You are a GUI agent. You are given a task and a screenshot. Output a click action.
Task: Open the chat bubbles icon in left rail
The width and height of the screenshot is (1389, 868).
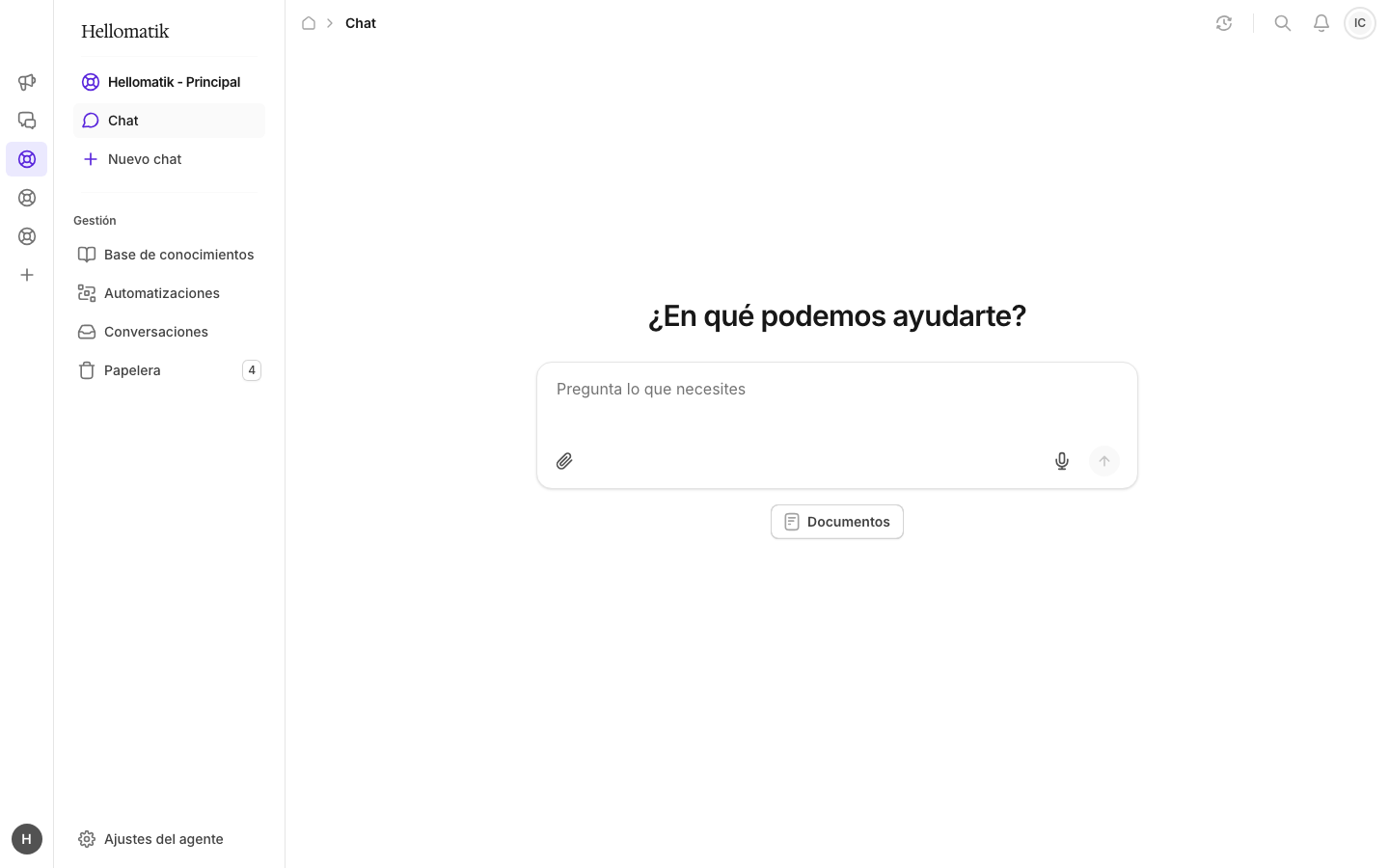pos(27,121)
